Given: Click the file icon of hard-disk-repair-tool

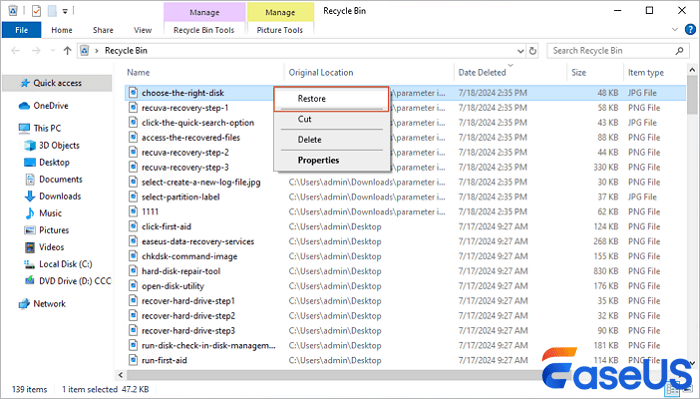Looking at the screenshot, I should tap(133, 271).
